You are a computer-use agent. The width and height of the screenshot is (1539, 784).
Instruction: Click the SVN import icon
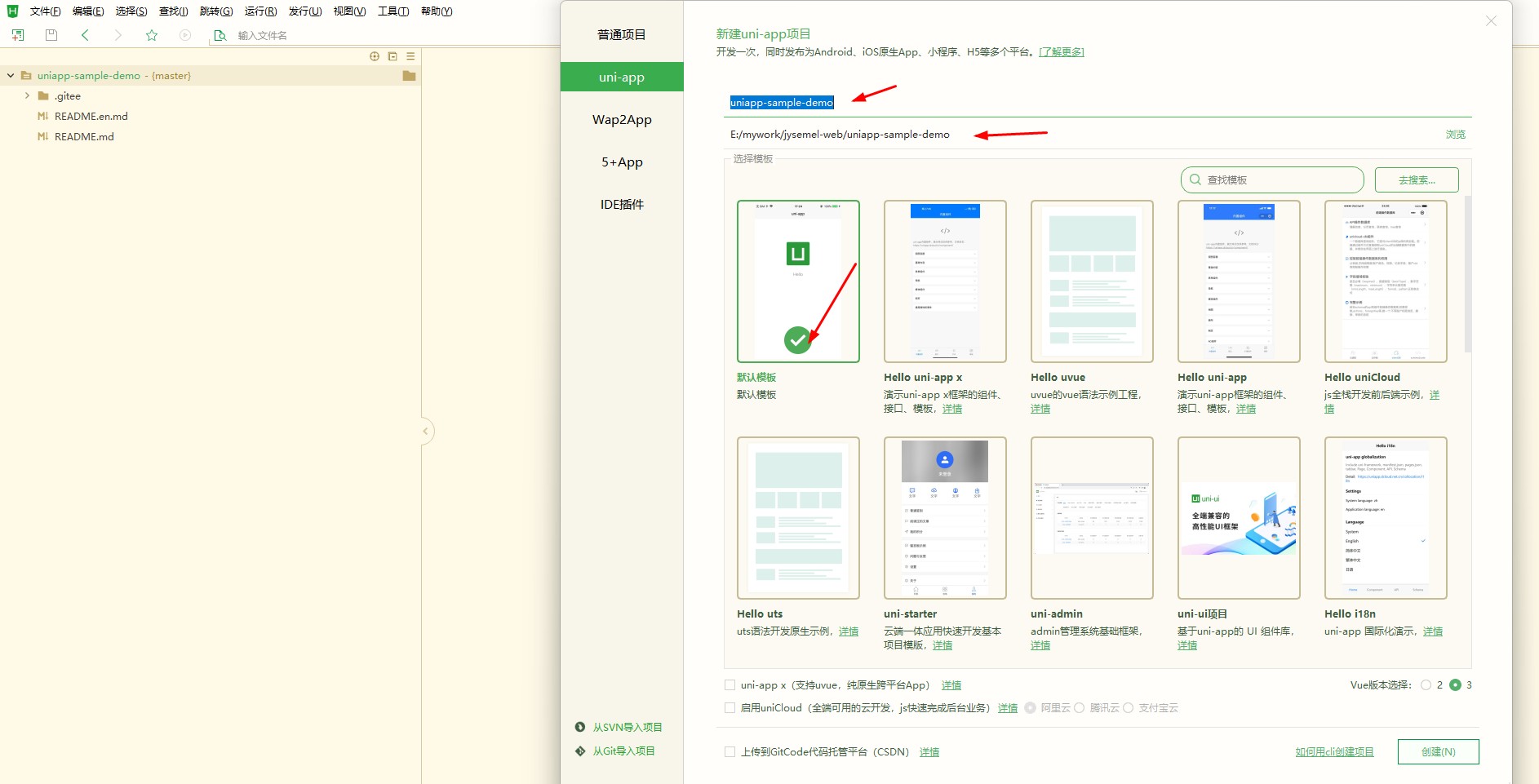point(580,727)
